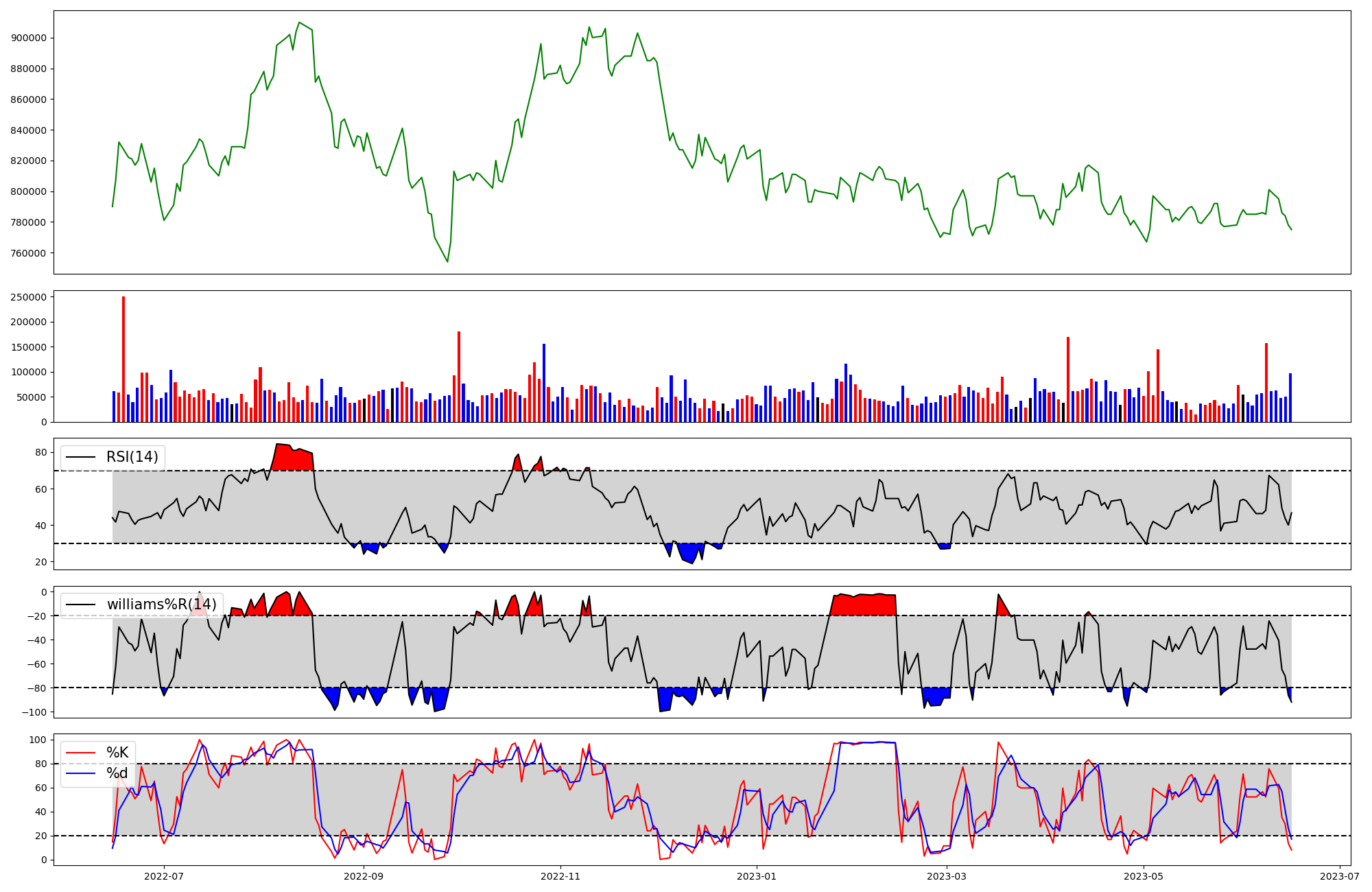Screen dimensions: 1372x892
Task: Click the 2023-03 x-axis date label
Action: coord(946,876)
